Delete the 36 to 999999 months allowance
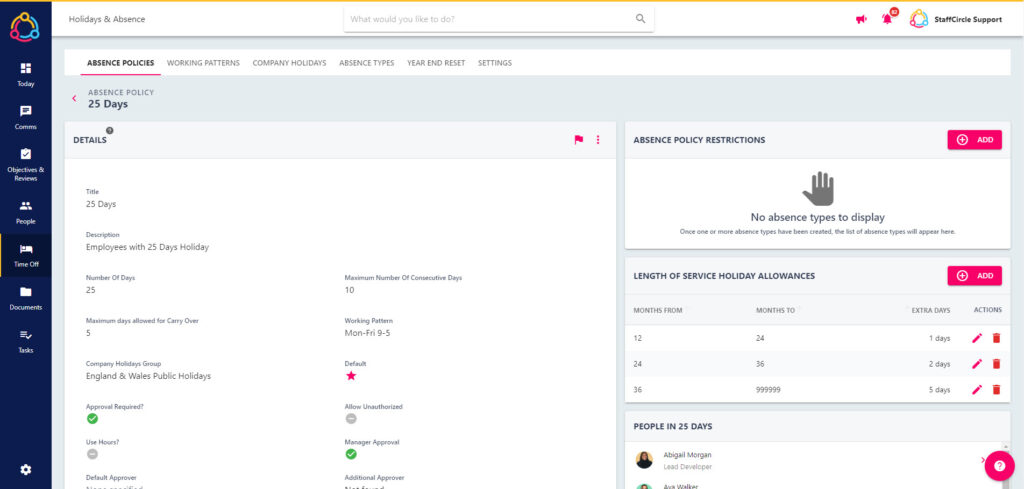This screenshot has height=489, width=1024. coord(996,389)
